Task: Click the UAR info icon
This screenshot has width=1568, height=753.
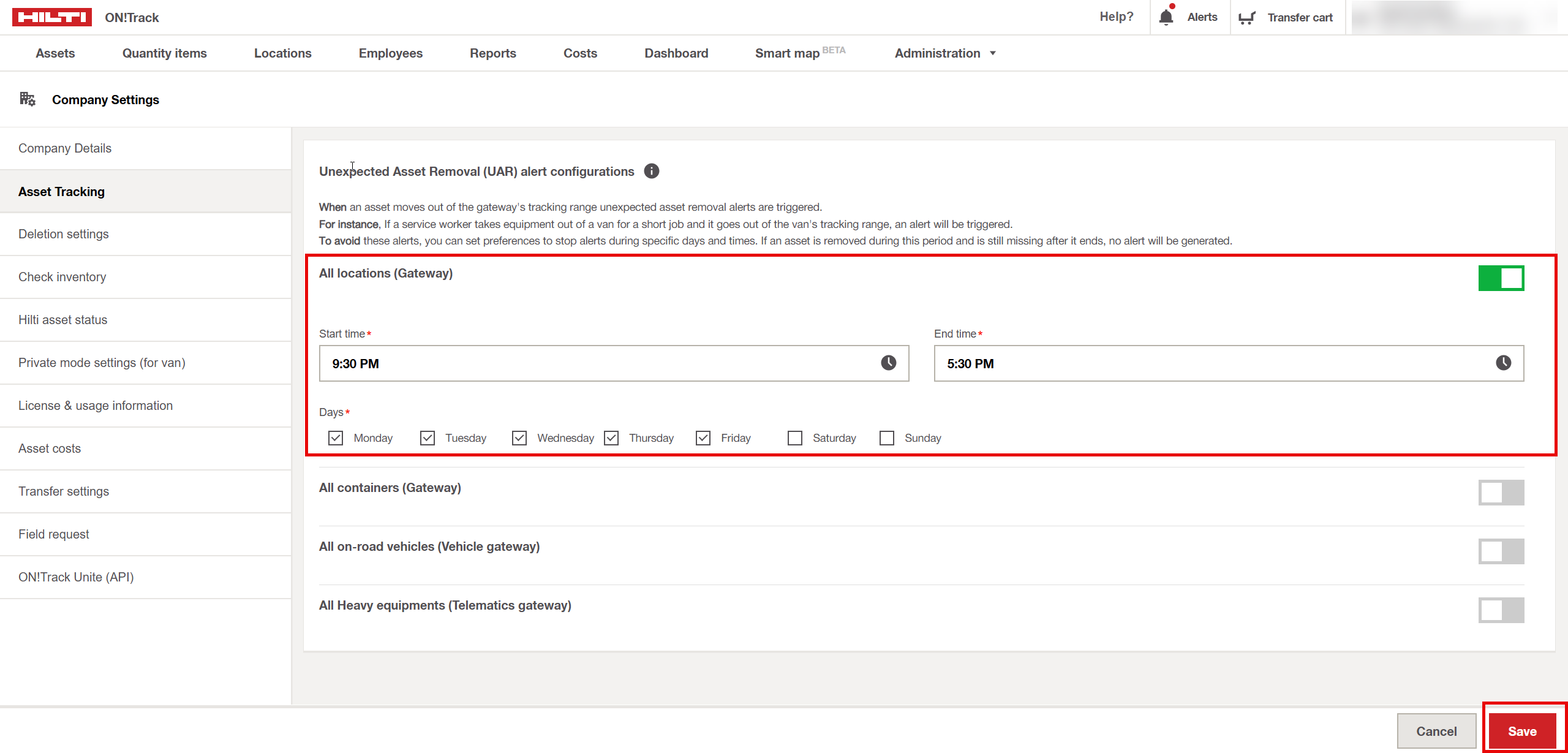Action: pos(652,172)
